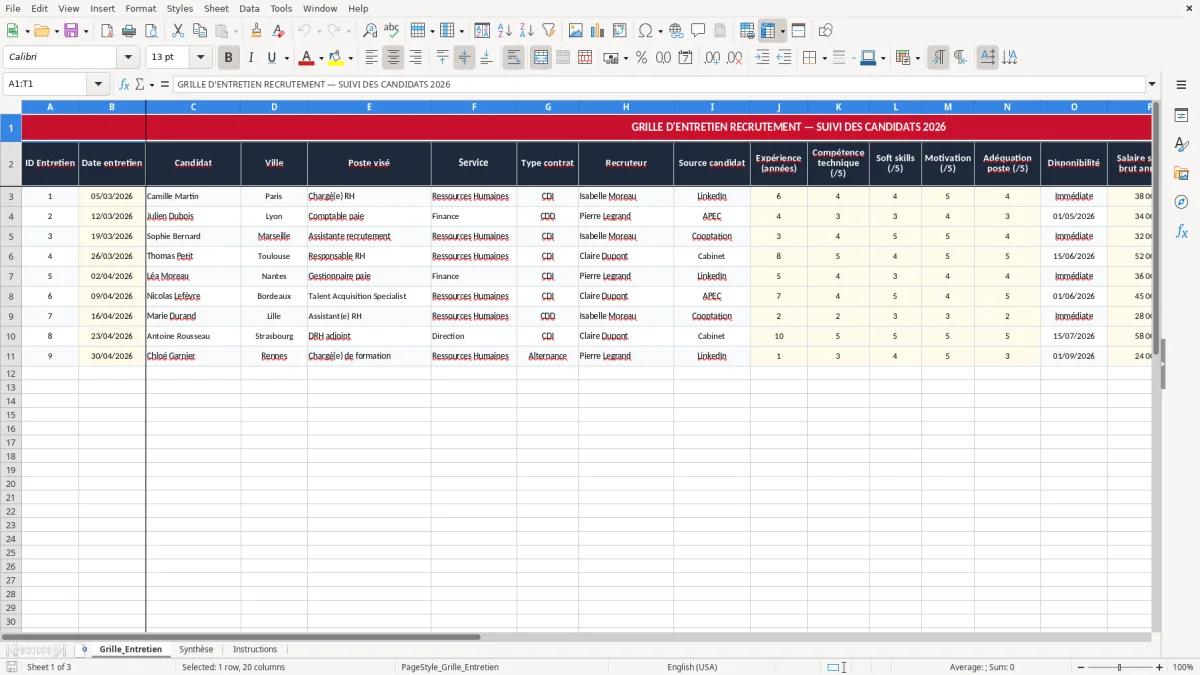Toggle Align Right
The image size is (1200, 675).
tap(415, 58)
